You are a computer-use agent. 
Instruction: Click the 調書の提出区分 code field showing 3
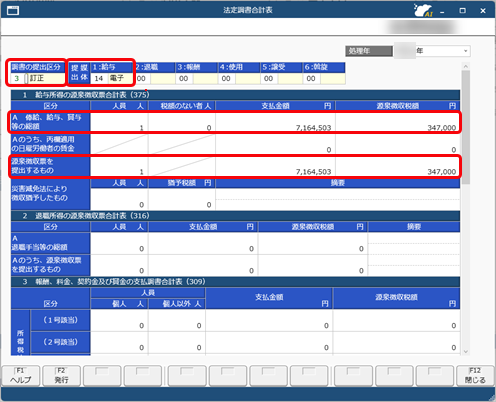coord(17,79)
